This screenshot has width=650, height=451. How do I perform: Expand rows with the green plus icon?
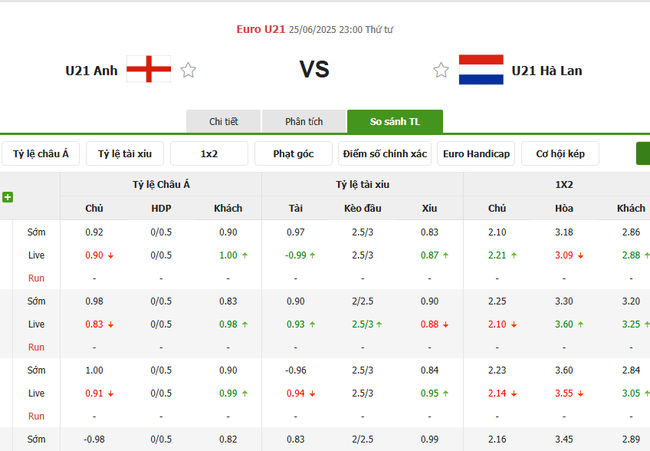8,197
